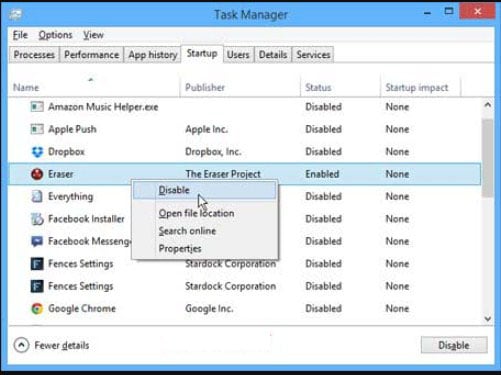Click The Eraser Project publisher cell
501x375 pixels.
(x=223, y=174)
